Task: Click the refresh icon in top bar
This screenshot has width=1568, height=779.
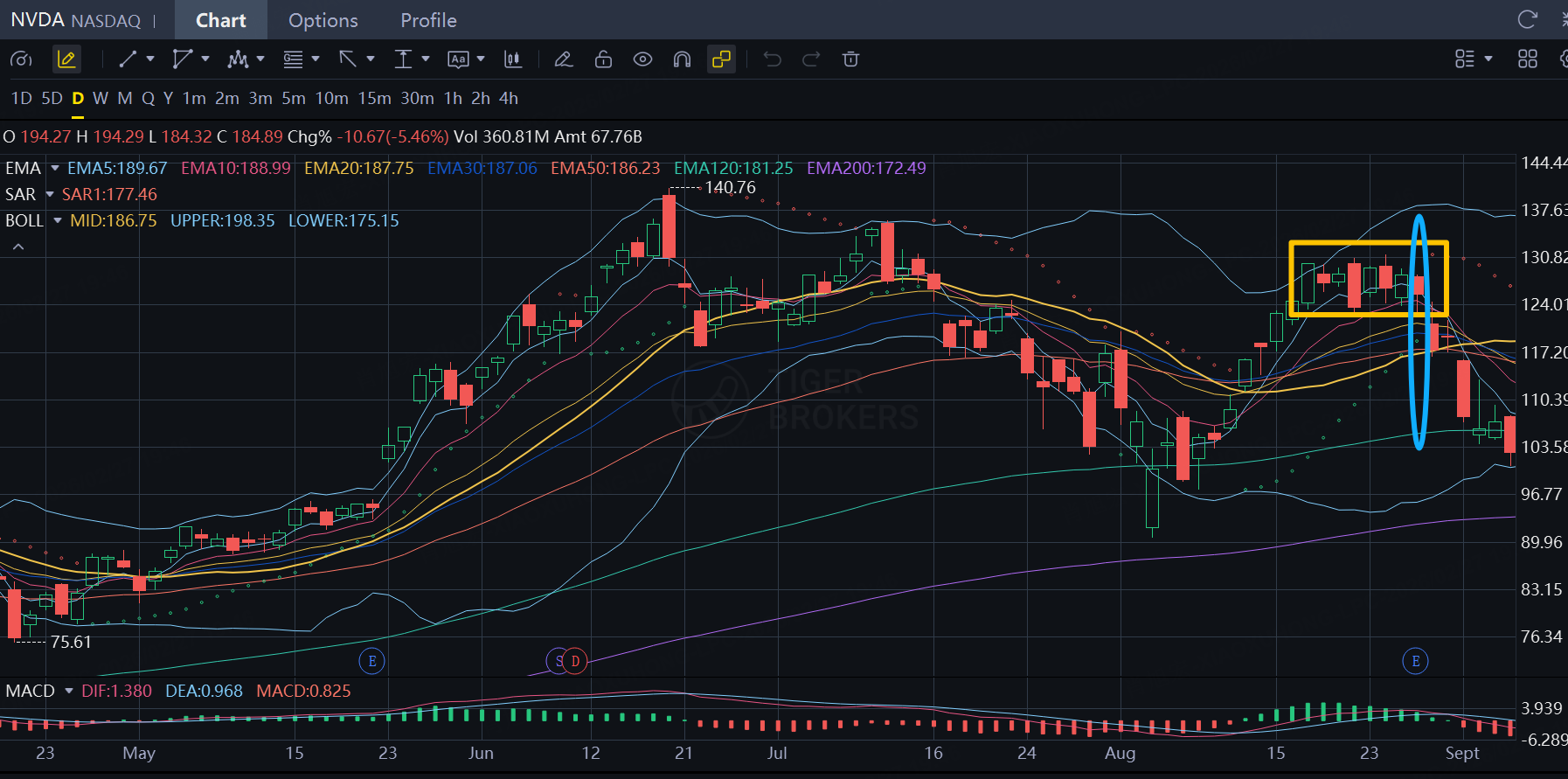Action: [1527, 19]
